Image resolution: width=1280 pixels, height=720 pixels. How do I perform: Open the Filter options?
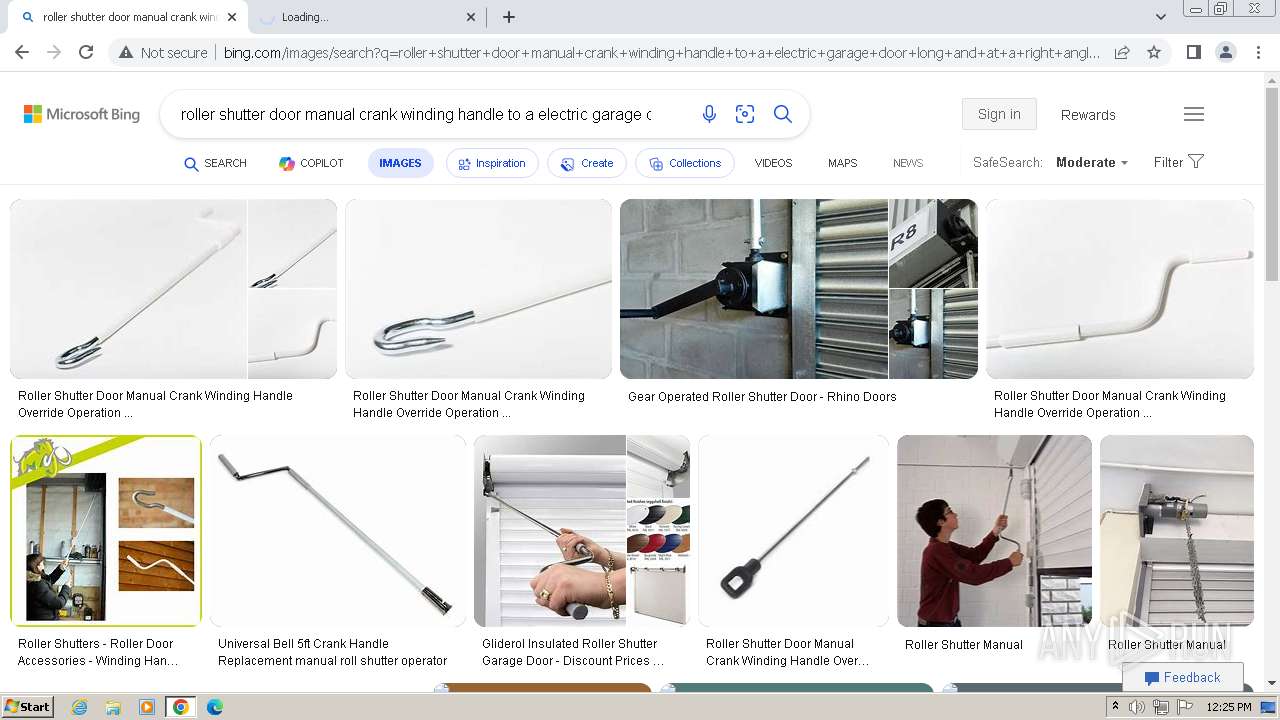coord(1178,162)
